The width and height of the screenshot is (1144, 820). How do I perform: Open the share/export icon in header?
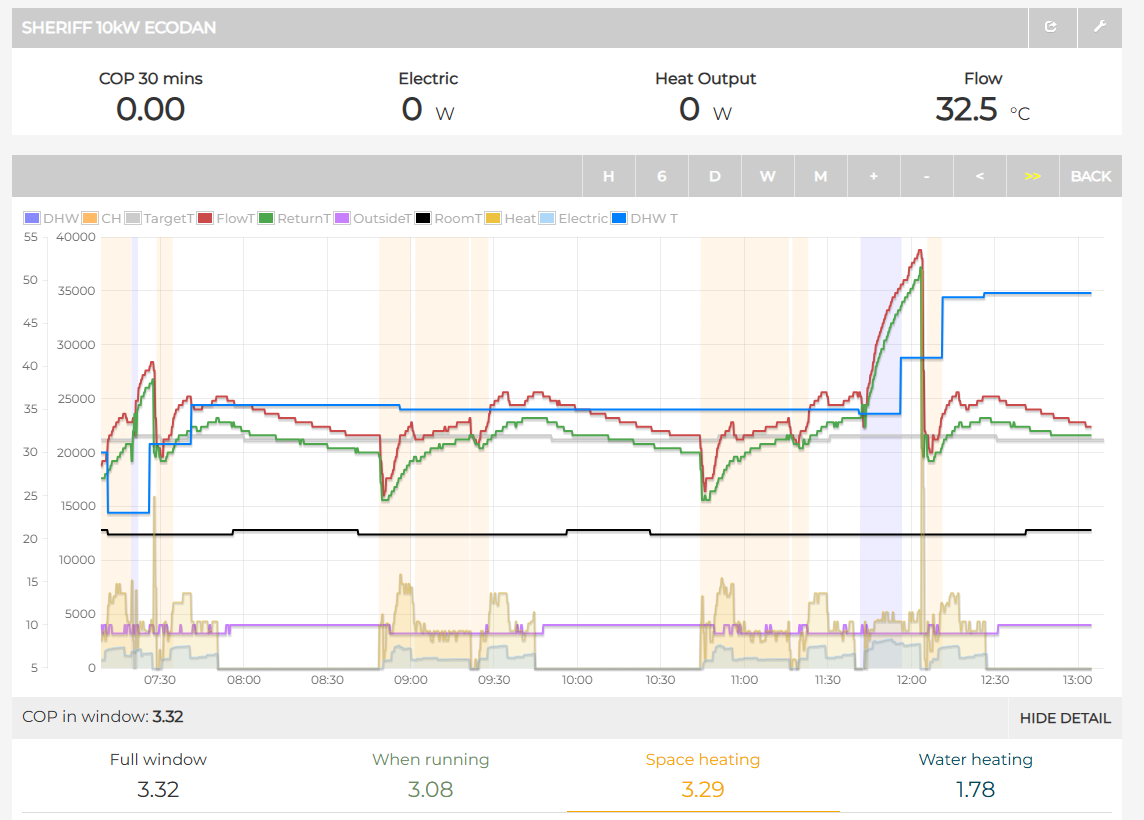pyautogui.click(x=1051, y=27)
